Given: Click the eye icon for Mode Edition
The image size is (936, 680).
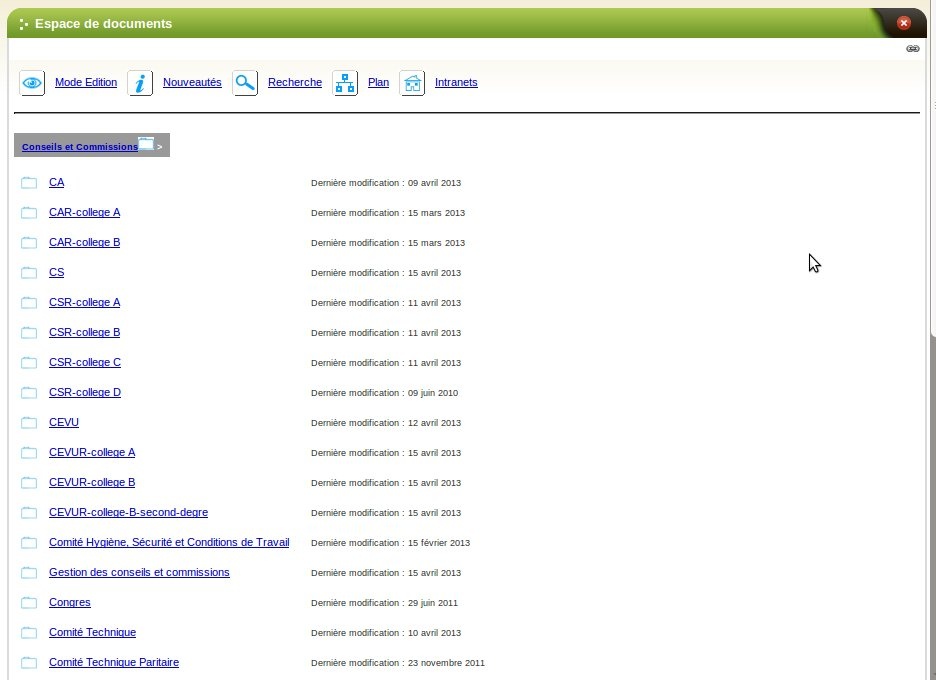Looking at the screenshot, I should 32,83.
